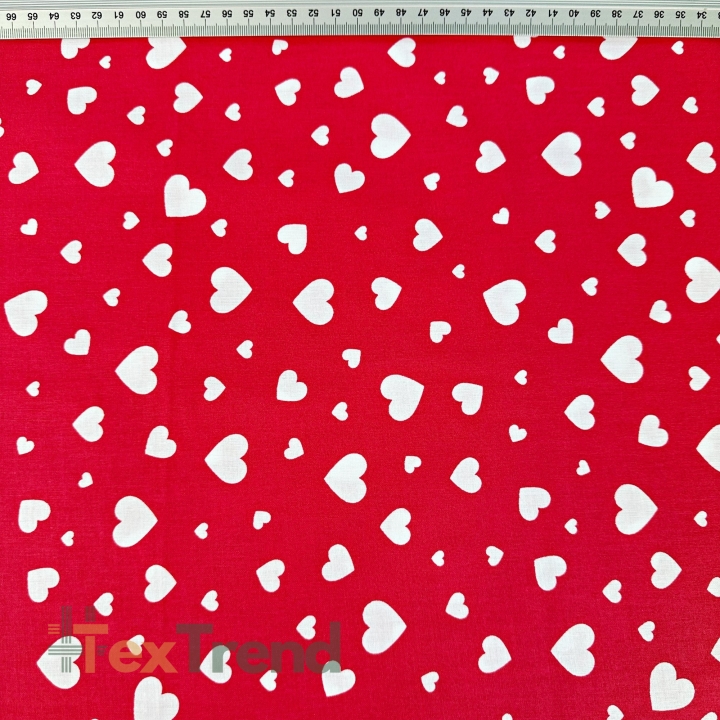Click the 34 mark on the ruler

702,14
